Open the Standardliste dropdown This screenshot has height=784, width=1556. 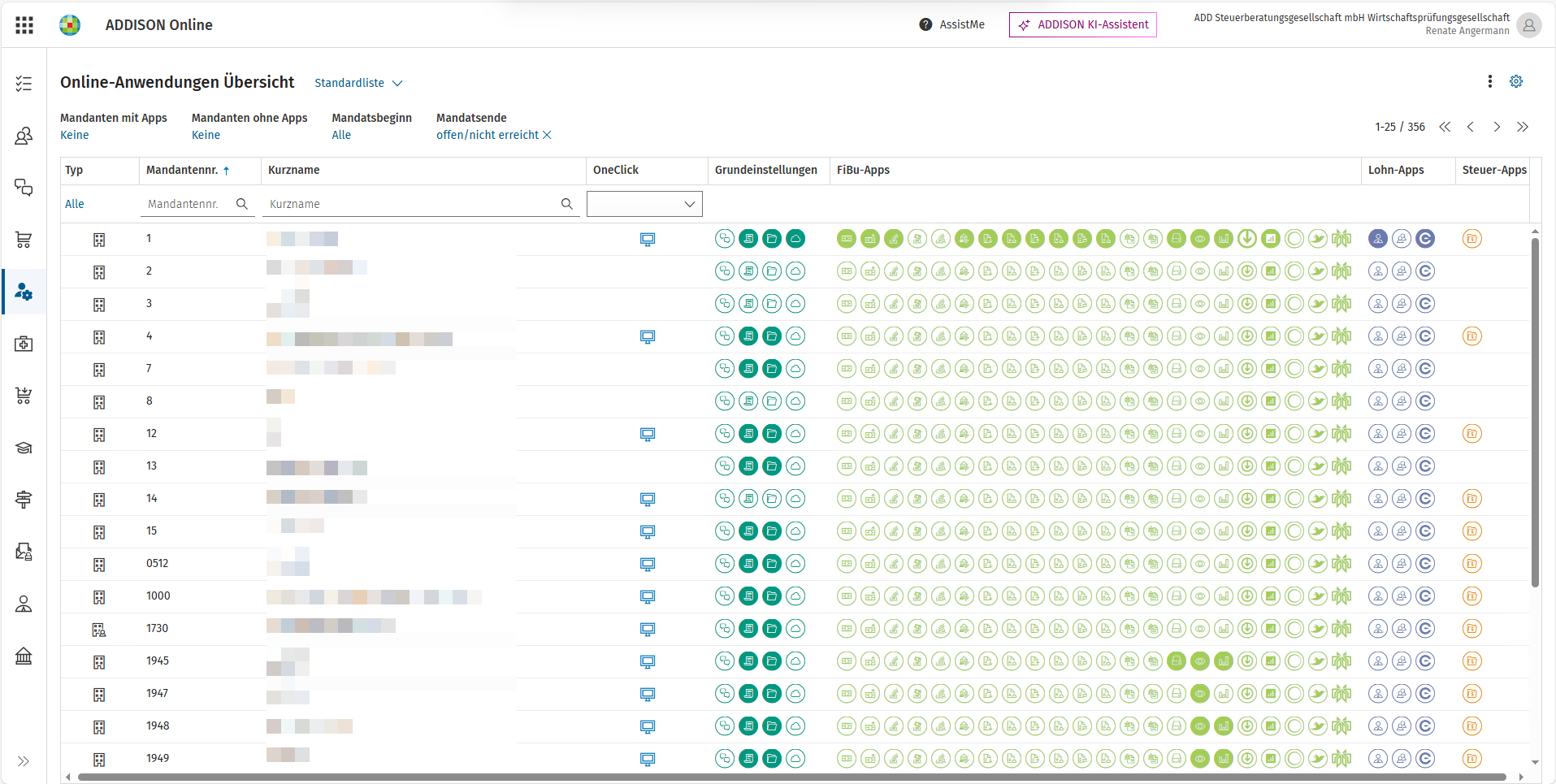[358, 83]
